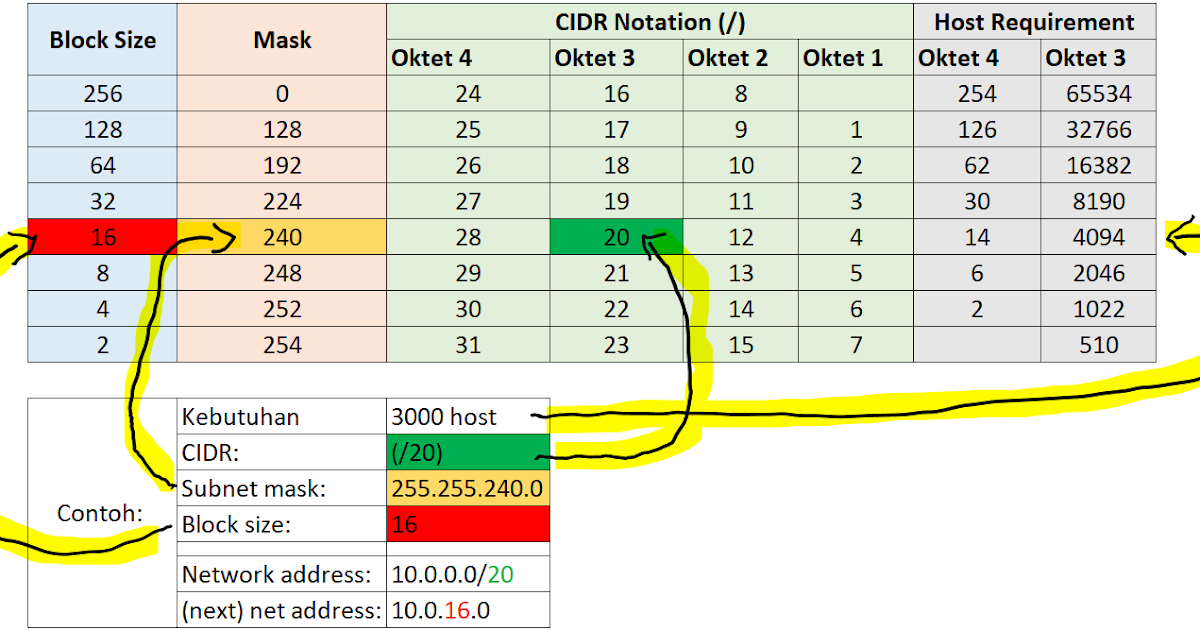Select the green CIDR cell showing 20
The height and width of the screenshot is (630, 1200).
coord(617,237)
